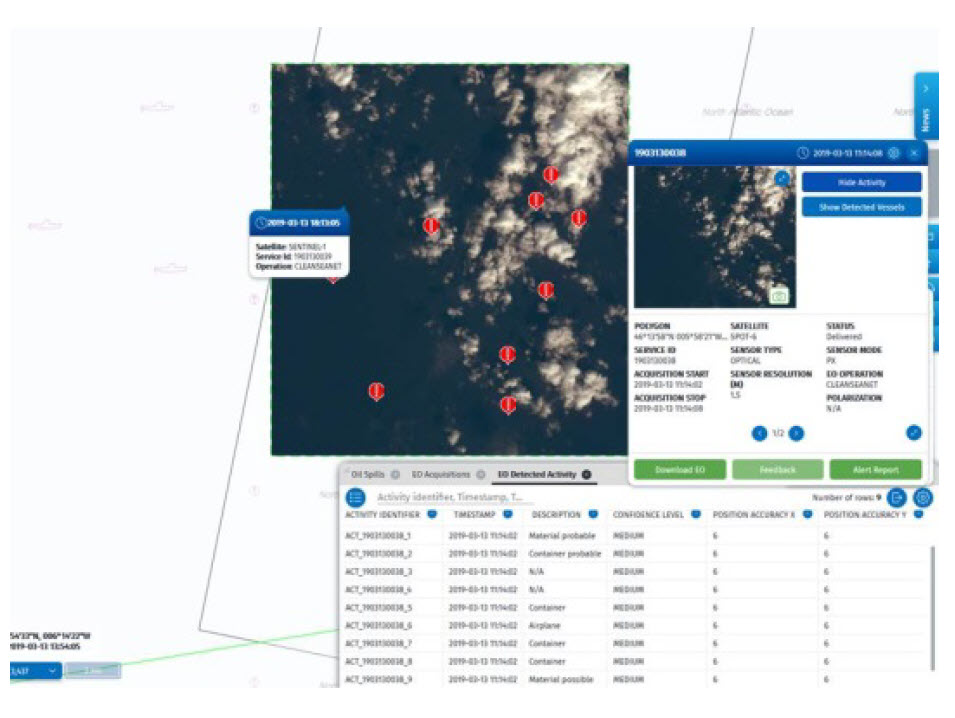Expand the News side panel chevron
Image resolution: width=955 pixels, height=718 pixels.
click(926, 89)
